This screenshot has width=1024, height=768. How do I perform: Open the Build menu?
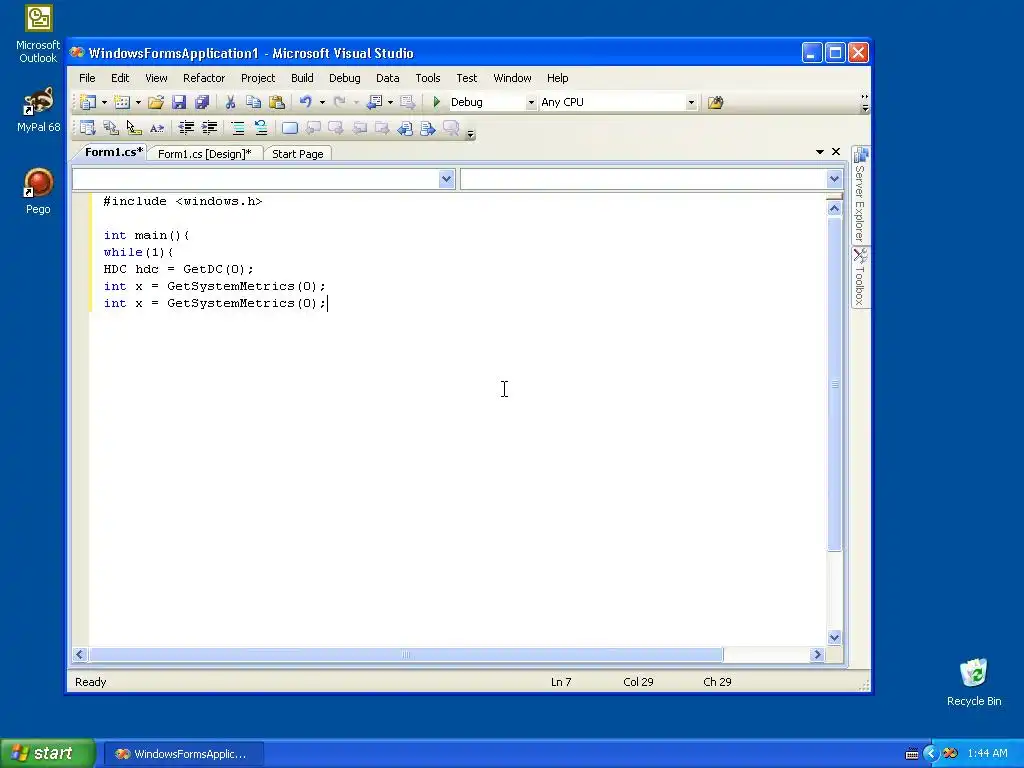[x=302, y=78]
